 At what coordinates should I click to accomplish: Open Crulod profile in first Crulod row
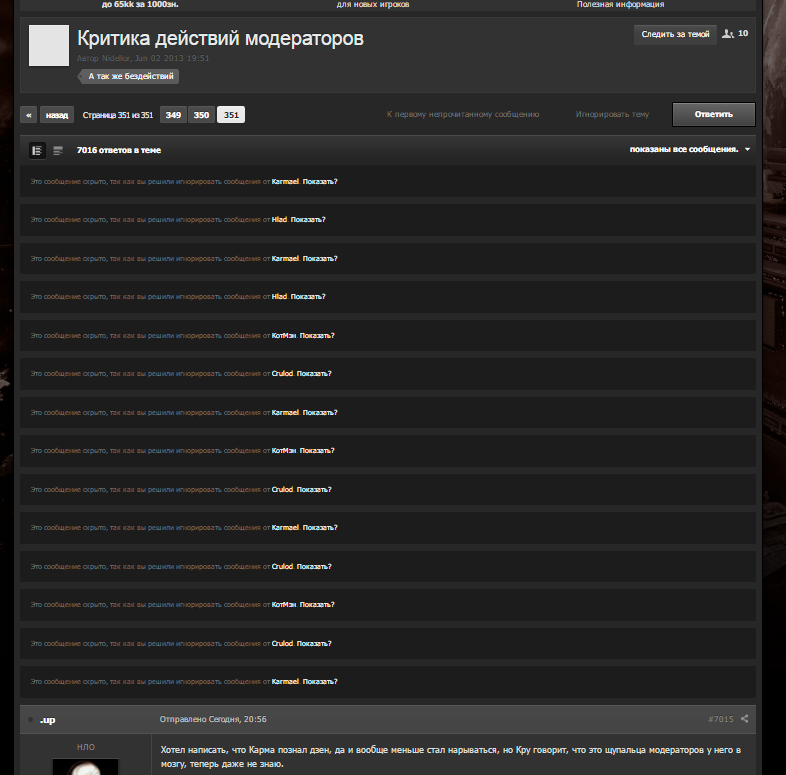click(282, 373)
